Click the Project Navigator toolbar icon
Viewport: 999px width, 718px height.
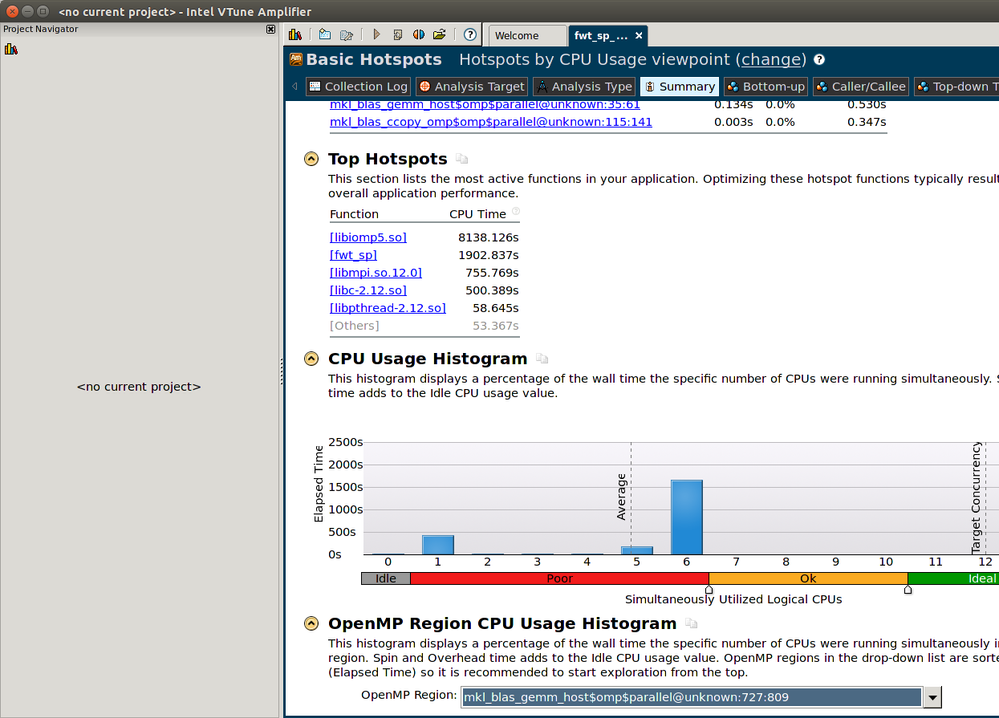click(295, 34)
